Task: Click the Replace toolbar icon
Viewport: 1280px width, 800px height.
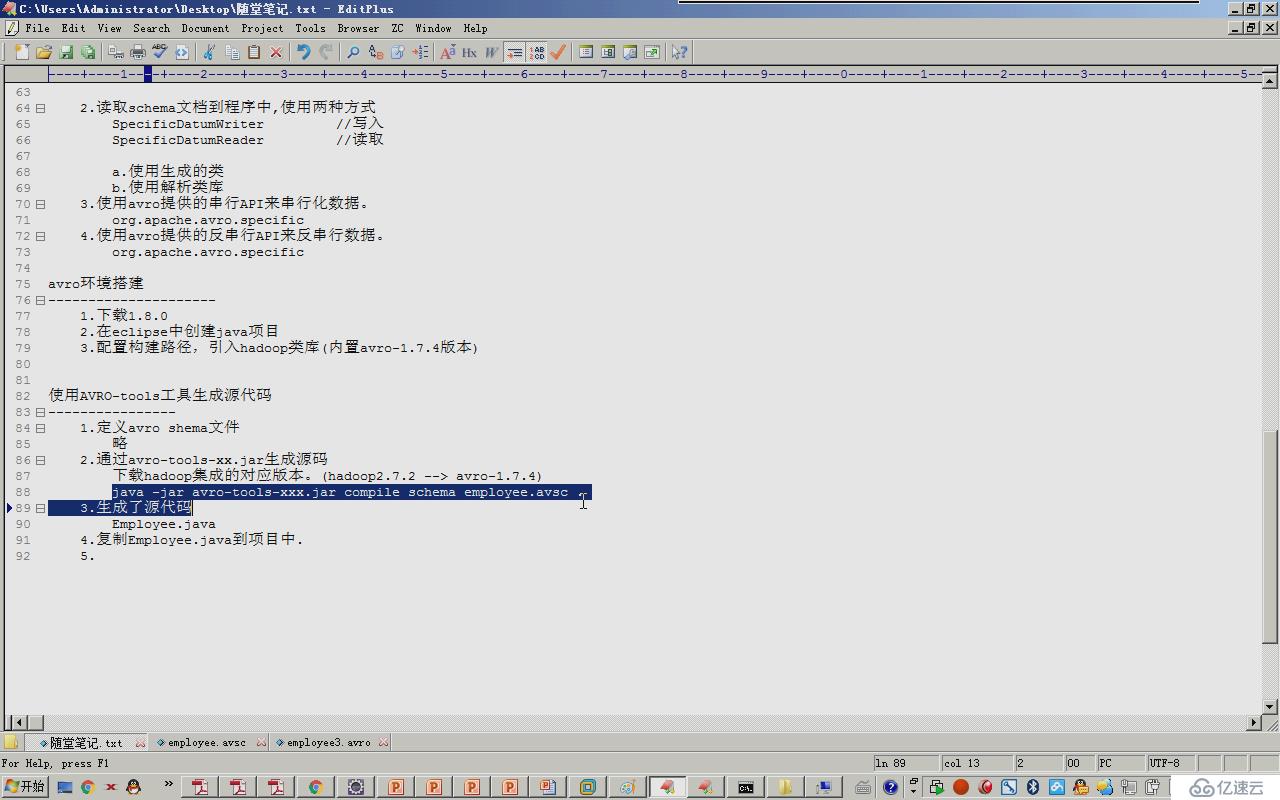Action: [x=376, y=52]
